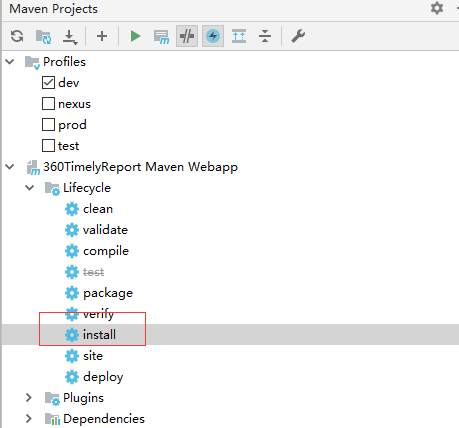Uncheck the dev profile checkbox

(x=48, y=83)
